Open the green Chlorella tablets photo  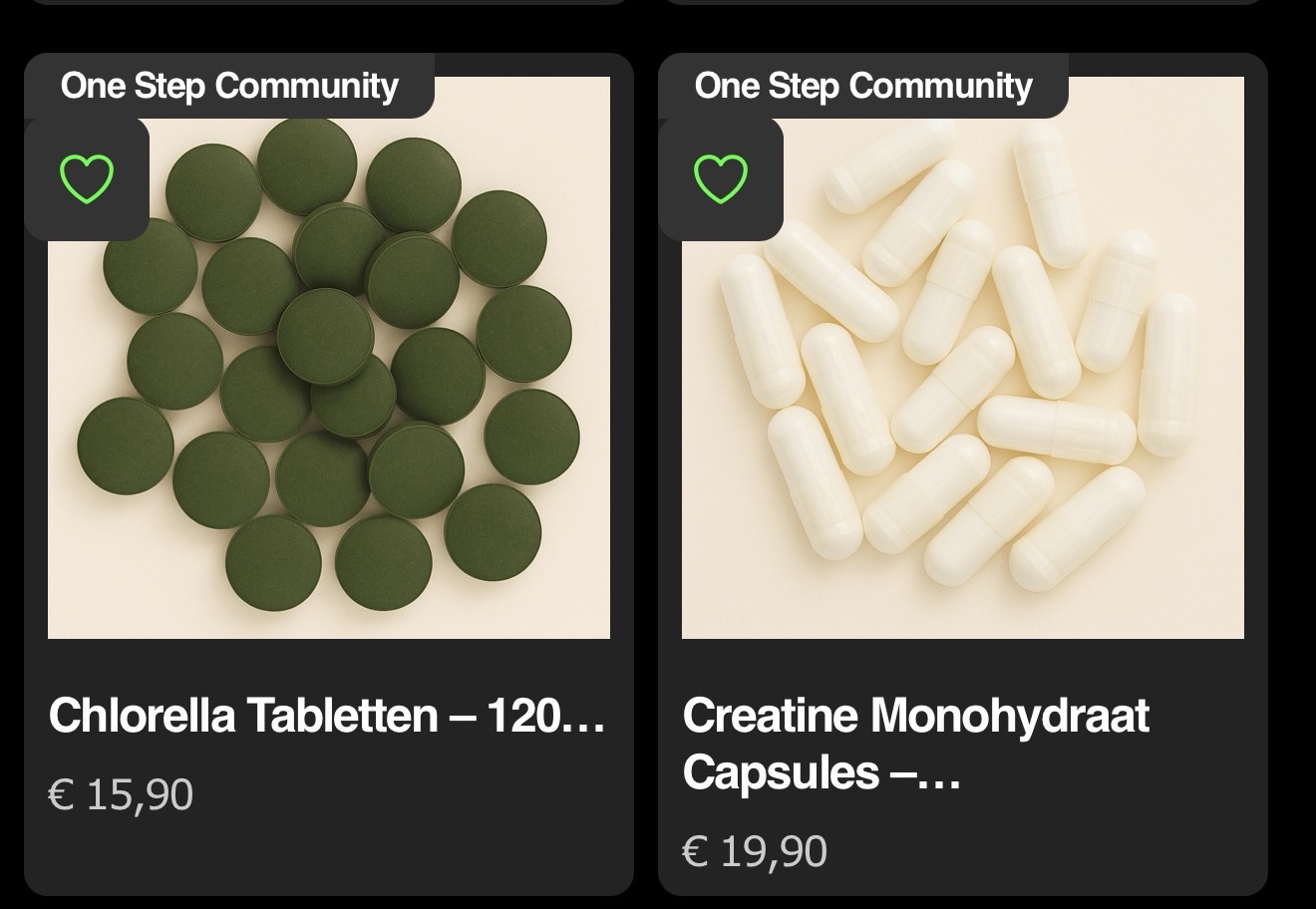coord(329,399)
